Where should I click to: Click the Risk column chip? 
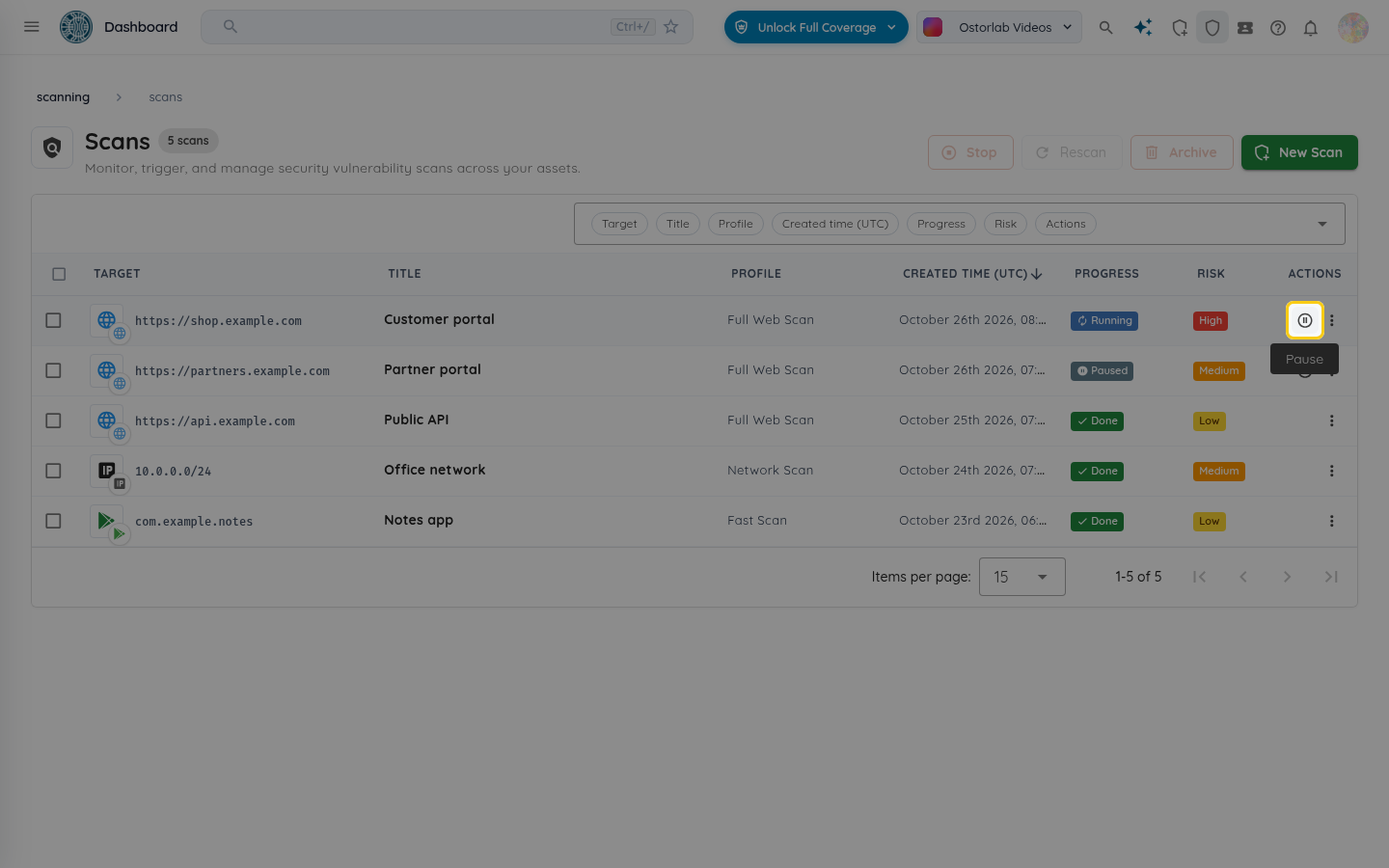point(1005,224)
